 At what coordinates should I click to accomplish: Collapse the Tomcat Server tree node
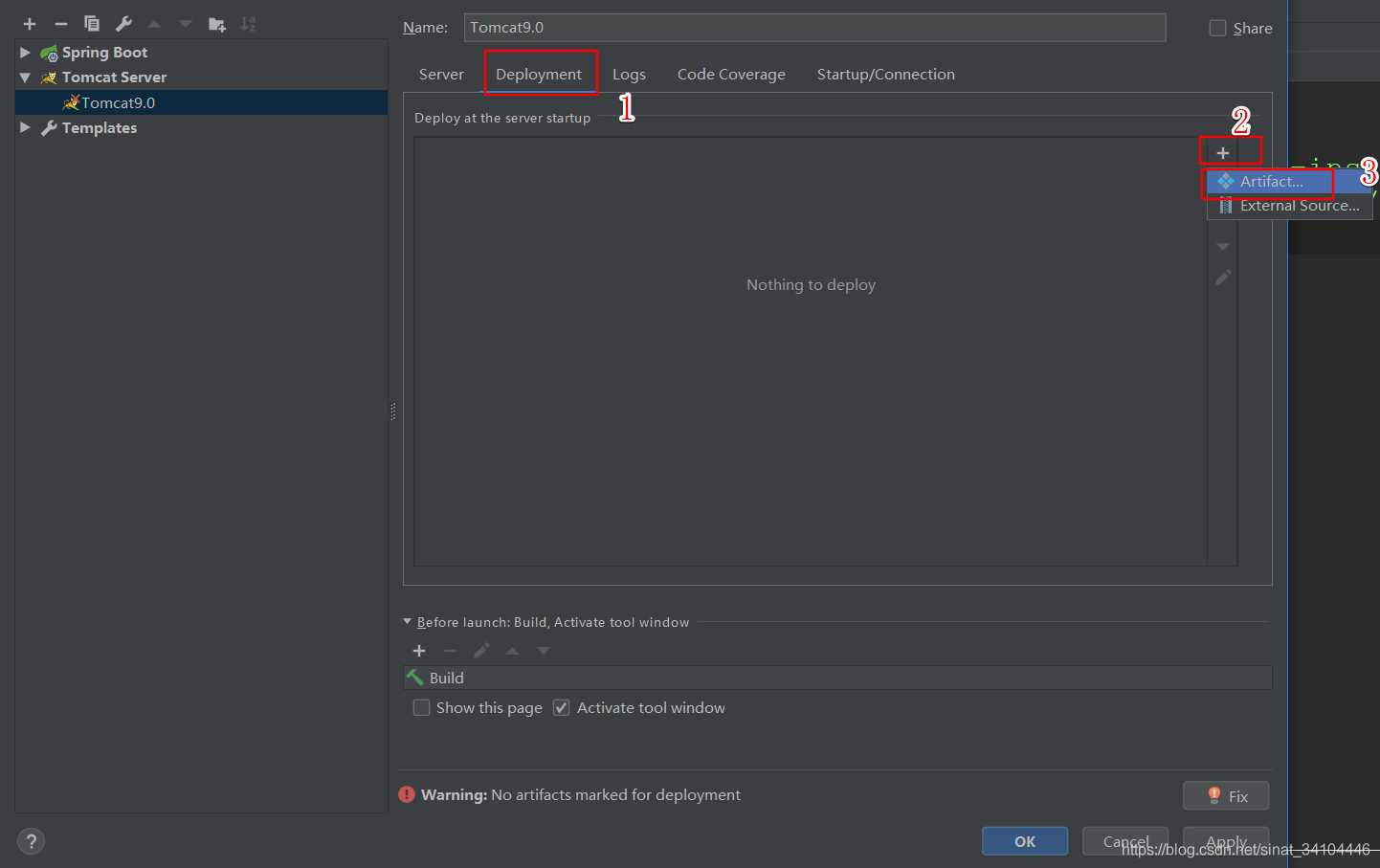(25, 78)
